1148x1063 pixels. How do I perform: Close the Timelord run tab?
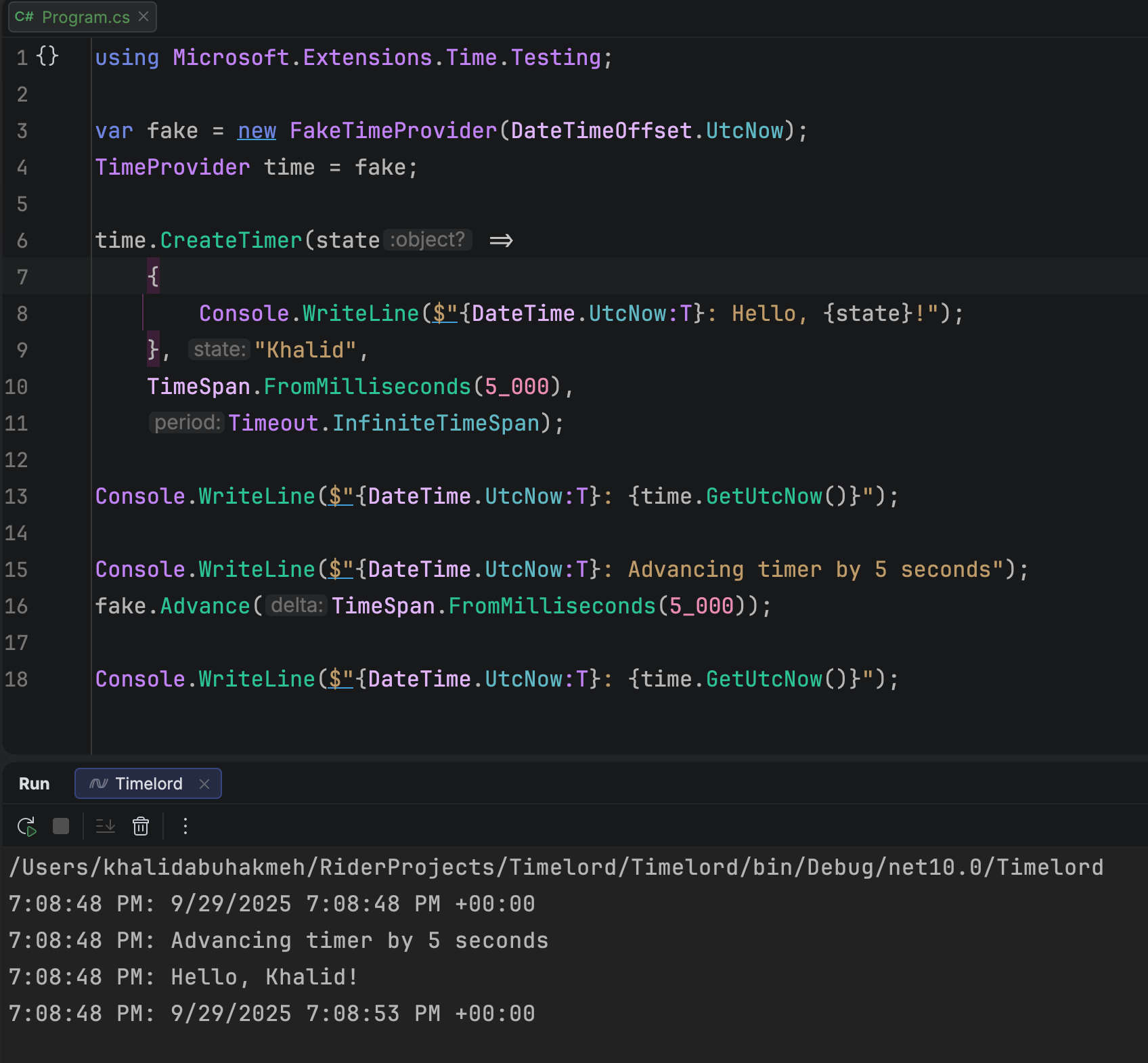click(x=204, y=783)
